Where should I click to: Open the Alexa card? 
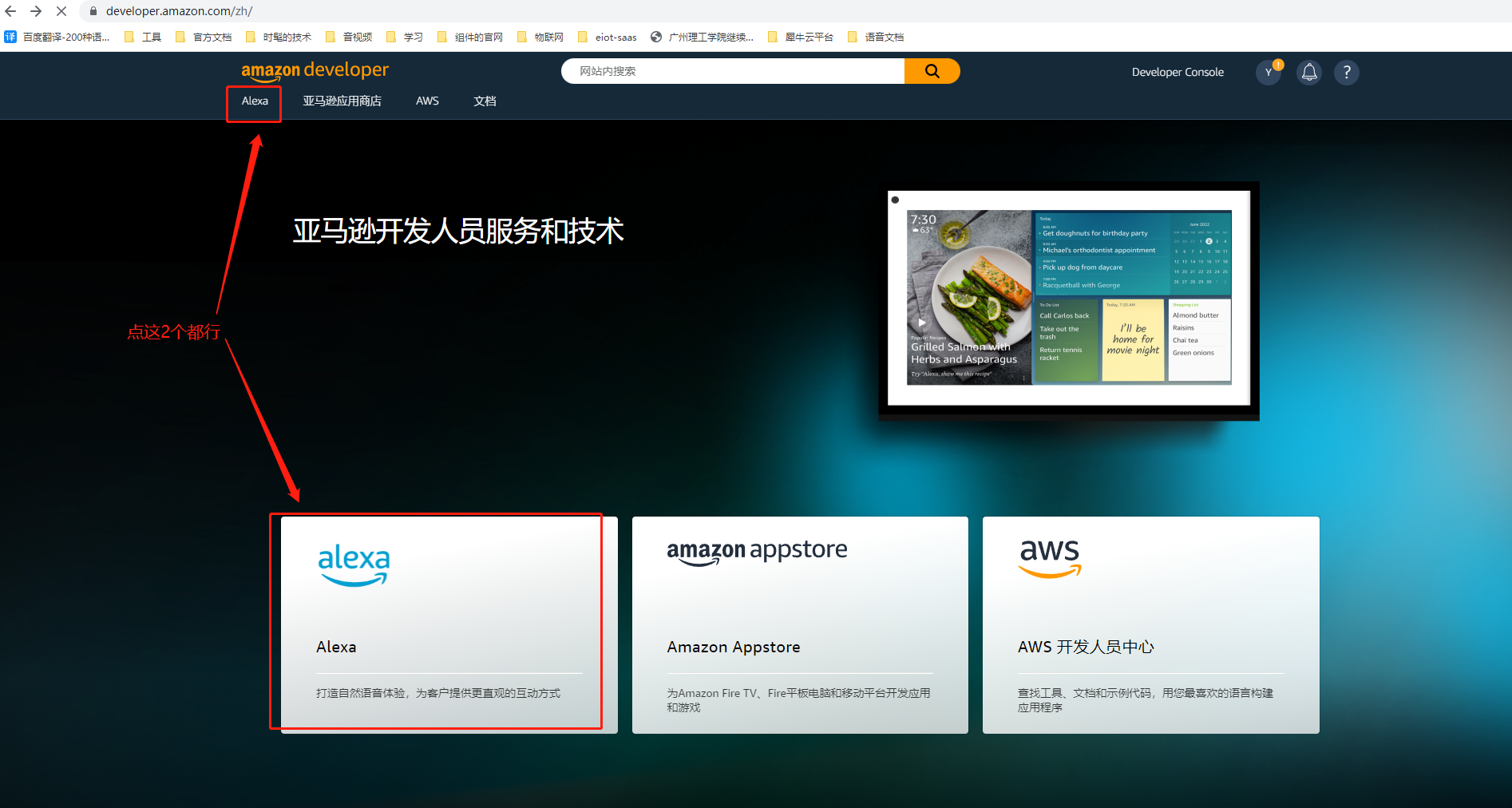coord(449,624)
